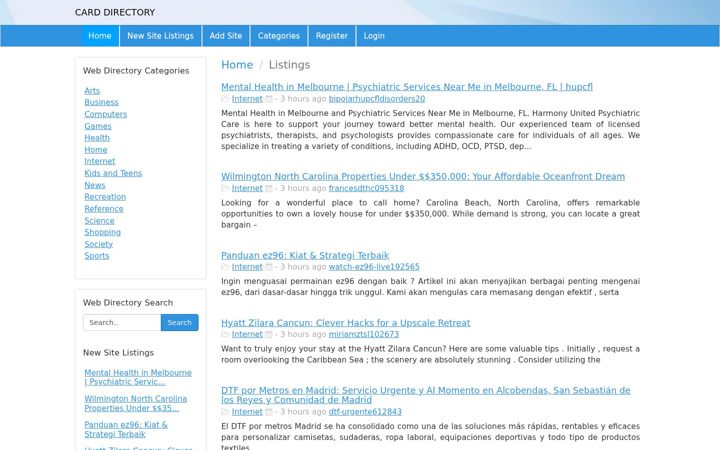The height and width of the screenshot is (450, 720).
Task: Open the Internet category in sidebar
Action: pyautogui.click(x=100, y=161)
